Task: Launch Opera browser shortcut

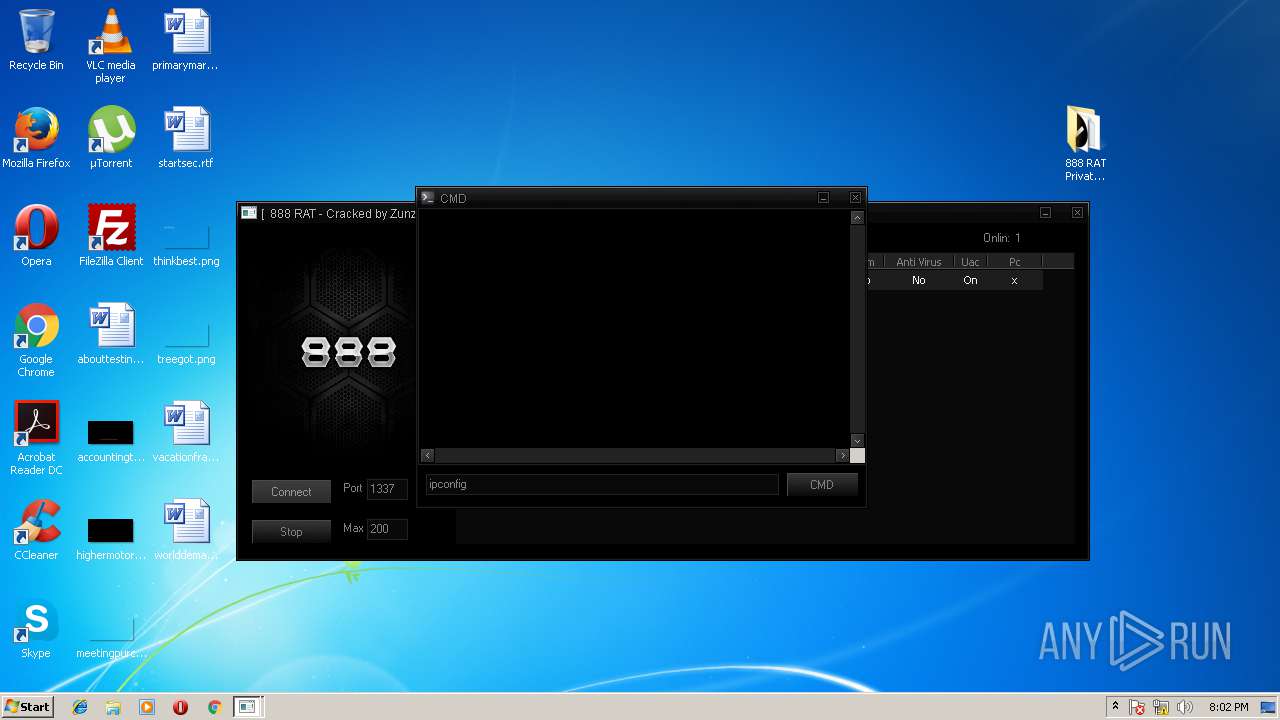Action: tap(36, 236)
